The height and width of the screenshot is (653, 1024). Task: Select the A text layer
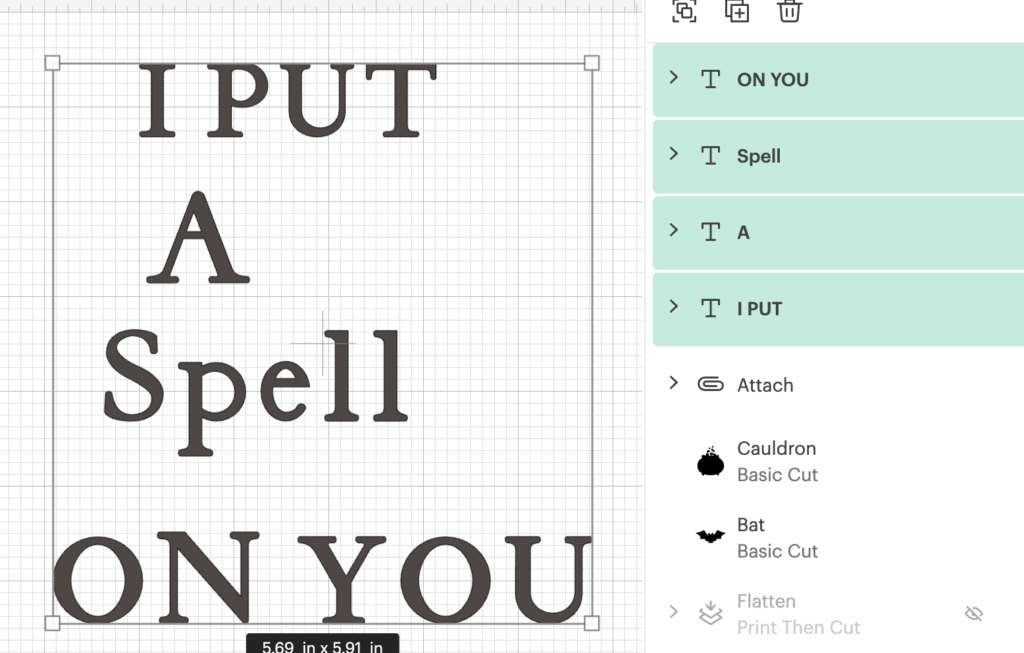pyautogui.click(x=838, y=233)
